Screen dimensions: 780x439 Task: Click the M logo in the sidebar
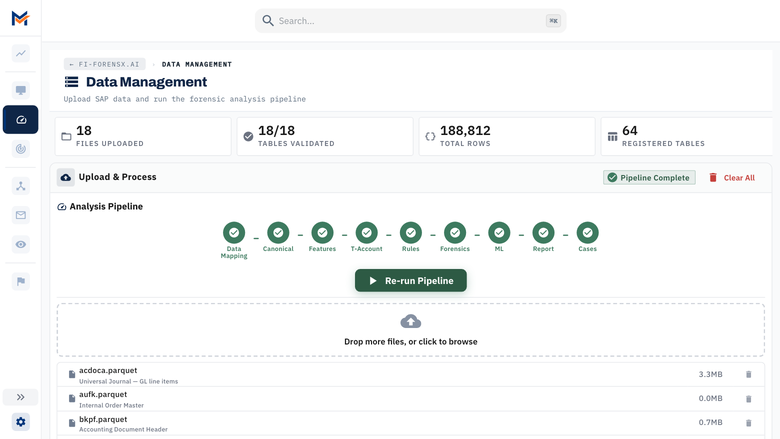20,18
